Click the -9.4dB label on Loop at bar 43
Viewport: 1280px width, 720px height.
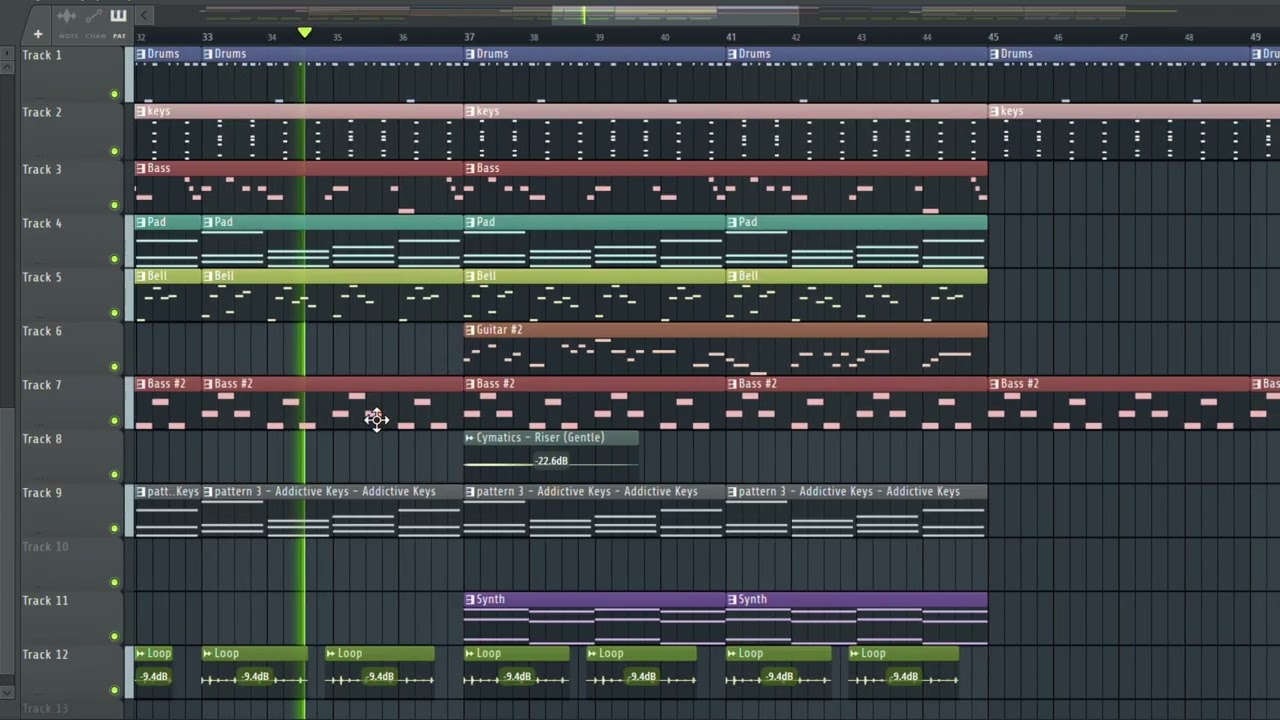(904, 677)
